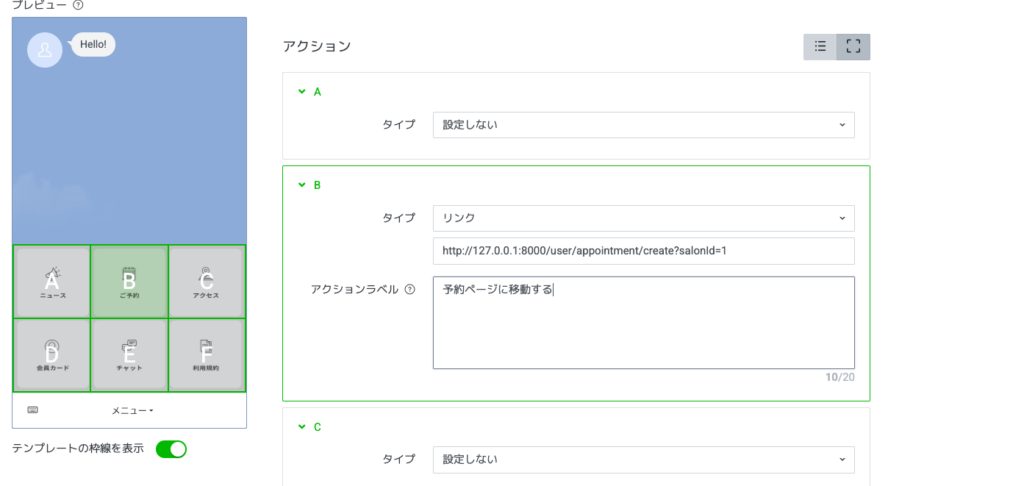Image resolution: width=1024 pixels, height=486 pixels.
Task: Click the help icon next to プレビュー
Action: coord(78,5)
